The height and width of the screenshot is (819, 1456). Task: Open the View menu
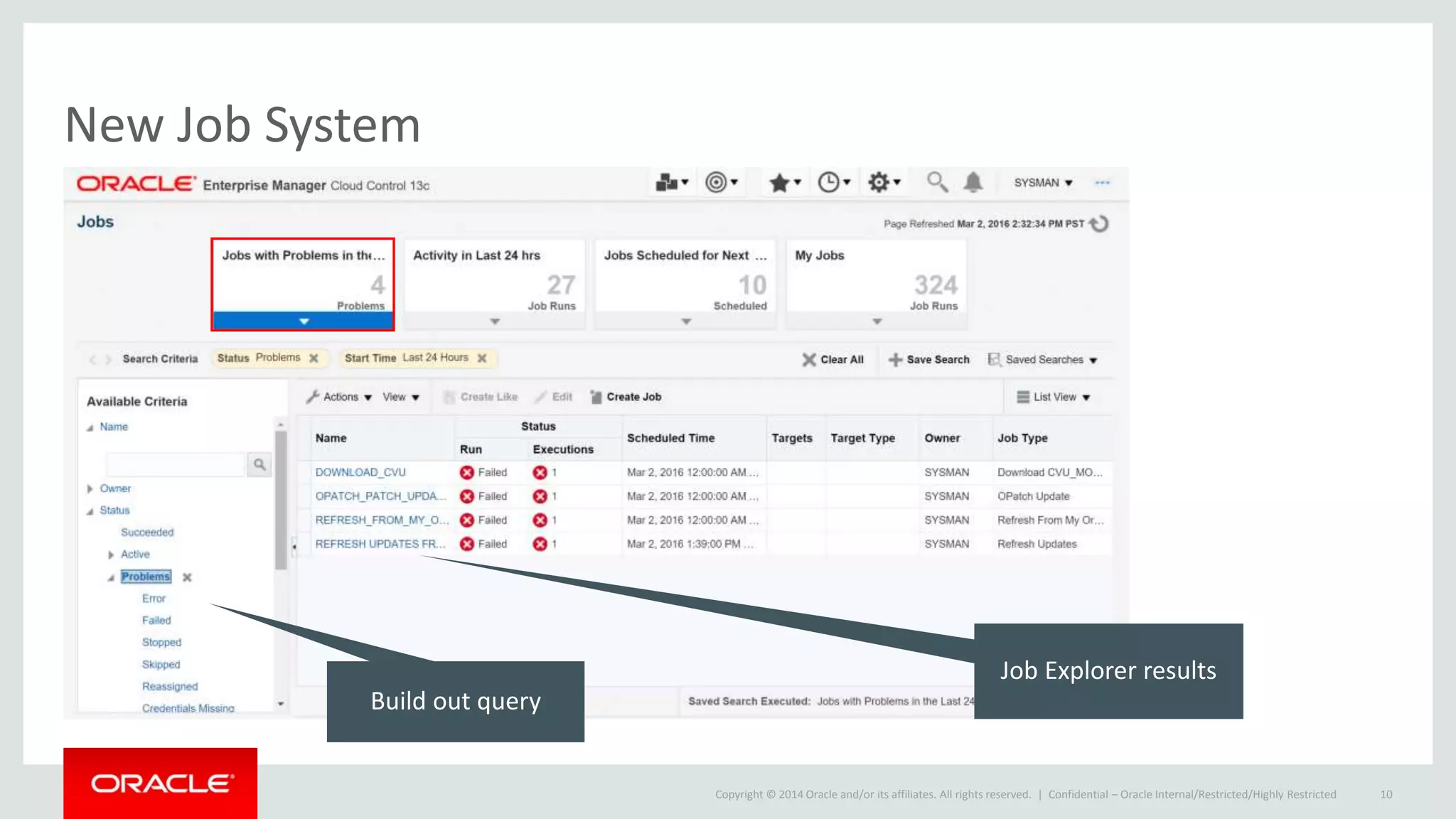coord(401,397)
